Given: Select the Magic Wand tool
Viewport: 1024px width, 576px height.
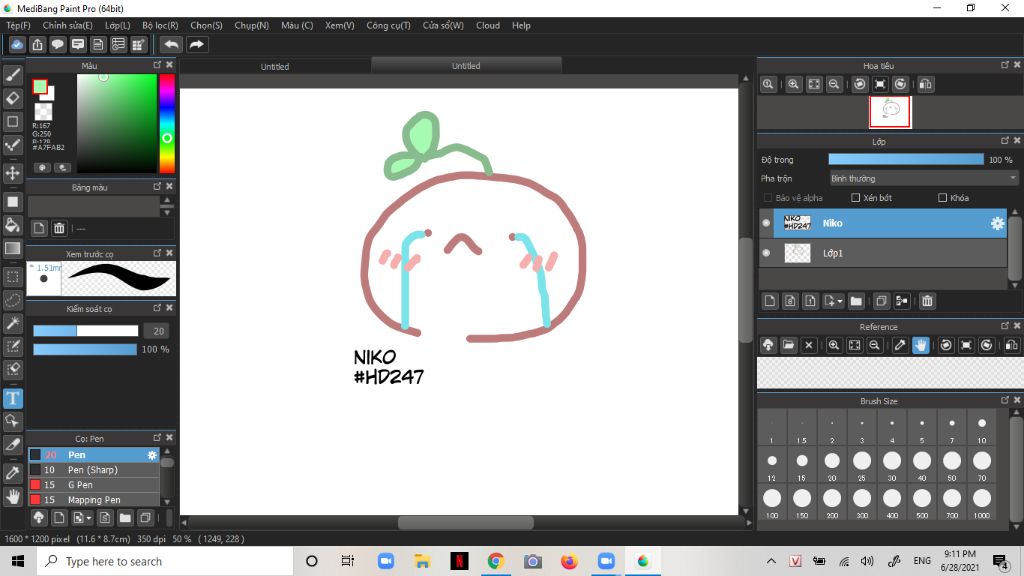Looking at the screenshot, I should [x=12, y=323].
